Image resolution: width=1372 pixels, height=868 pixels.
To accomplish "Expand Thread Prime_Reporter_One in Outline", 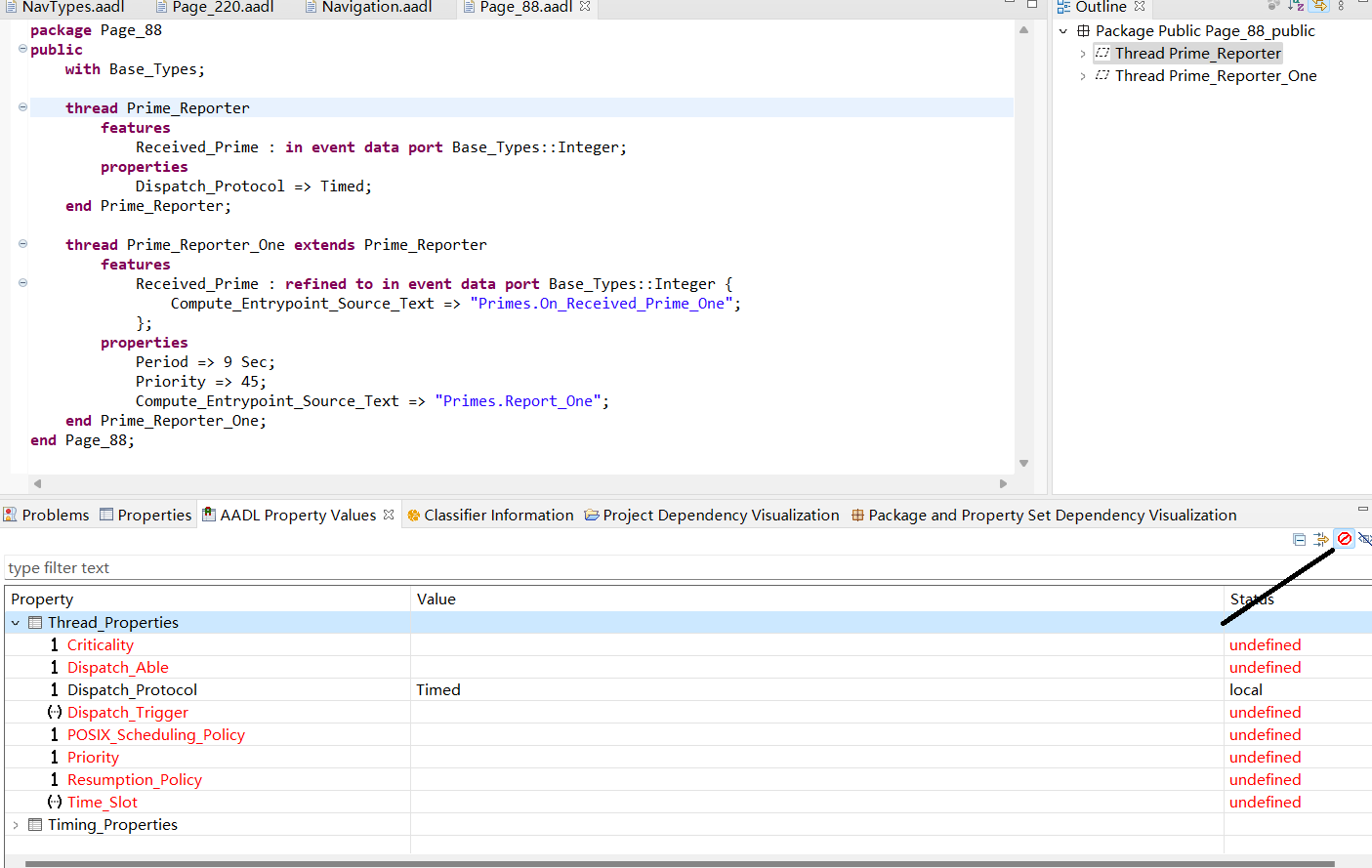I will pyautogui.click(x=1082, y=76).
